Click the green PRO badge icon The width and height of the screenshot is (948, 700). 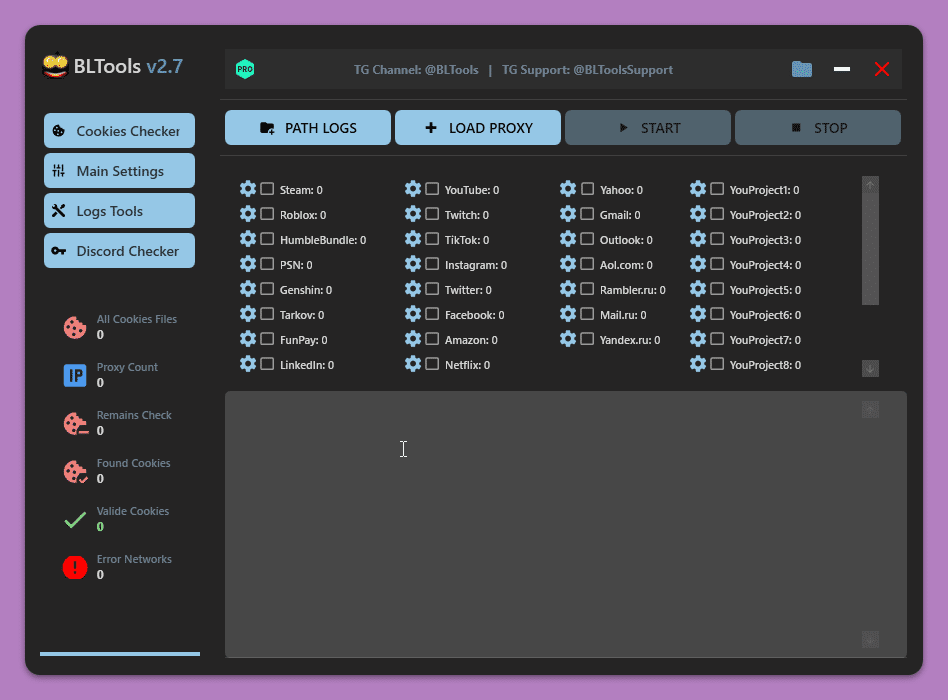(x=245, y=69)
